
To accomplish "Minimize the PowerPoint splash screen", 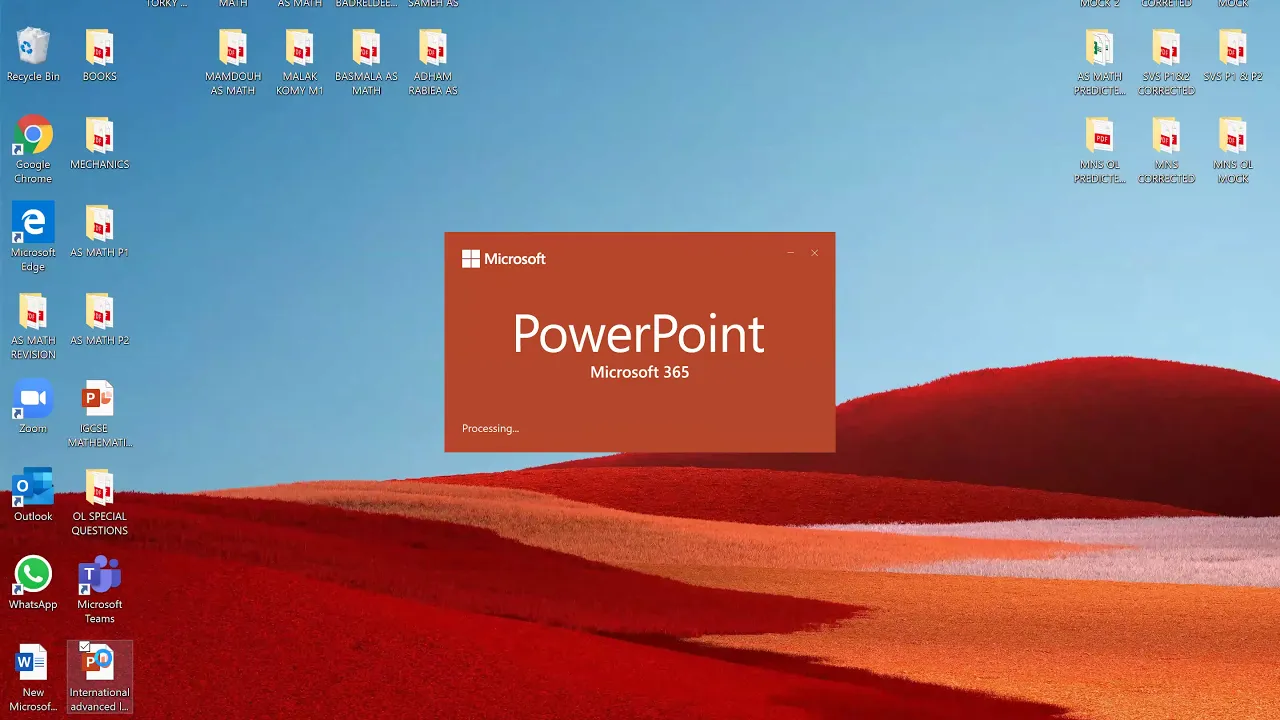I will (790, 253).
